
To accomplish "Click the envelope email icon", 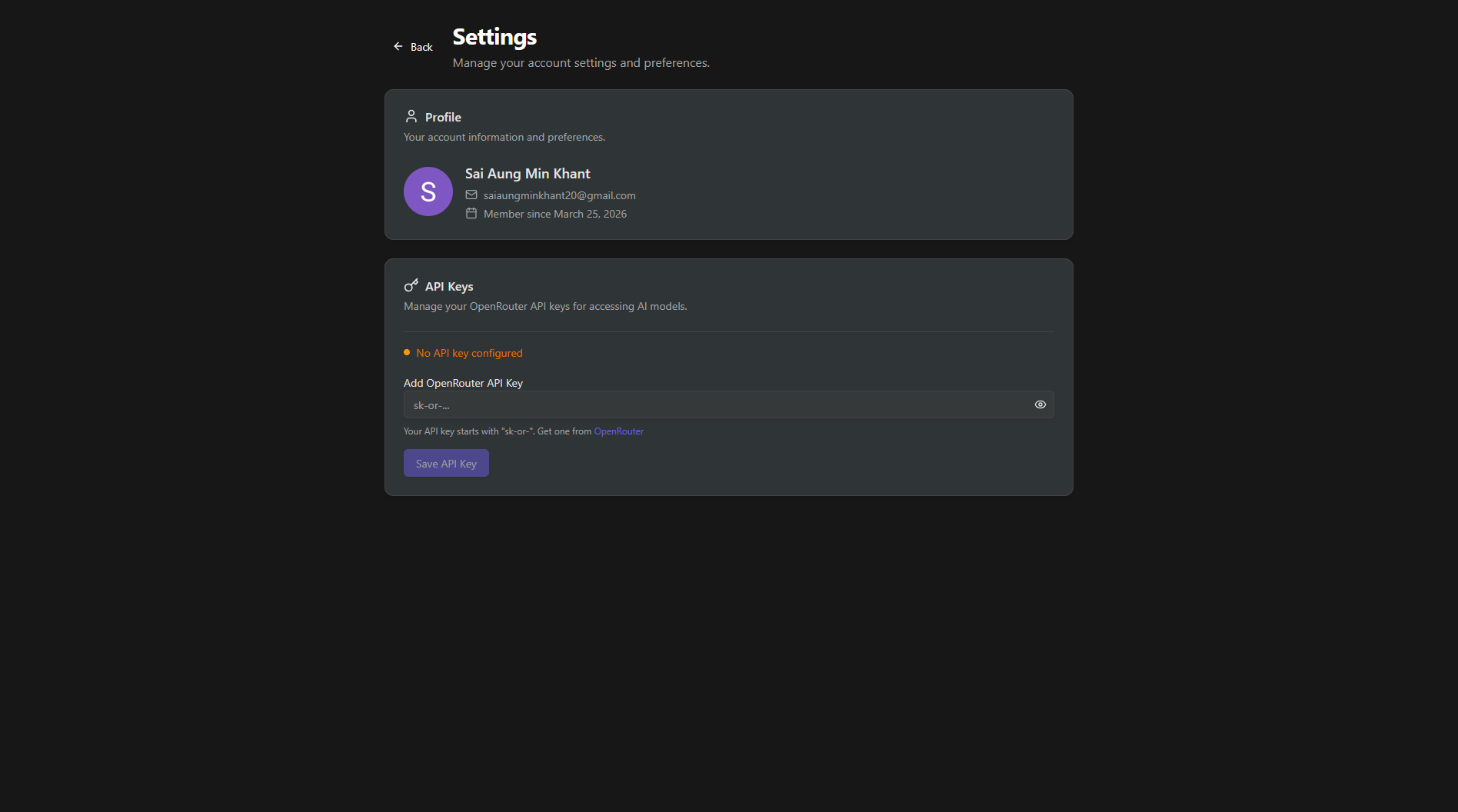I will 471,195.
